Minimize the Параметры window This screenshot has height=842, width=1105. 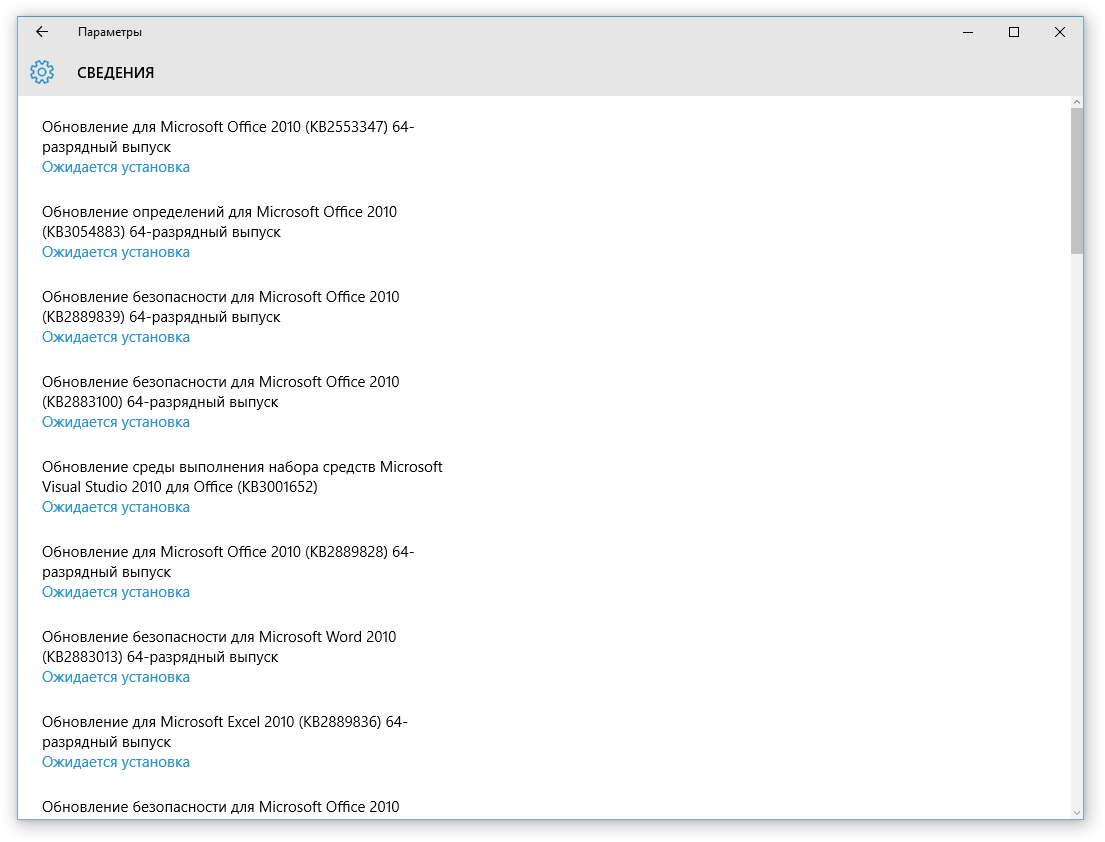[x=968, y=32]
